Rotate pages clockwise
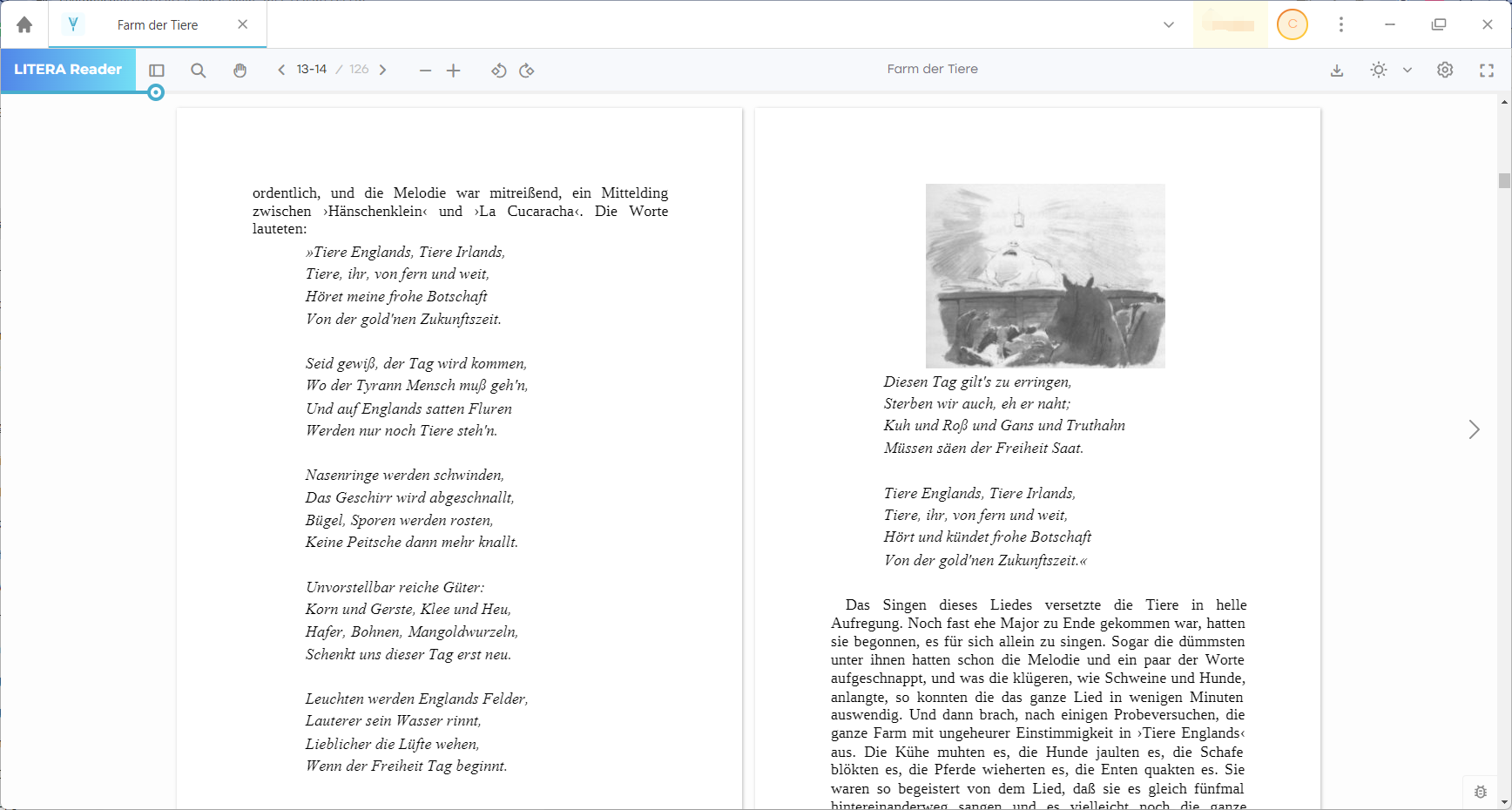Viewport: 1512px width, 810px height. (527, 71)
